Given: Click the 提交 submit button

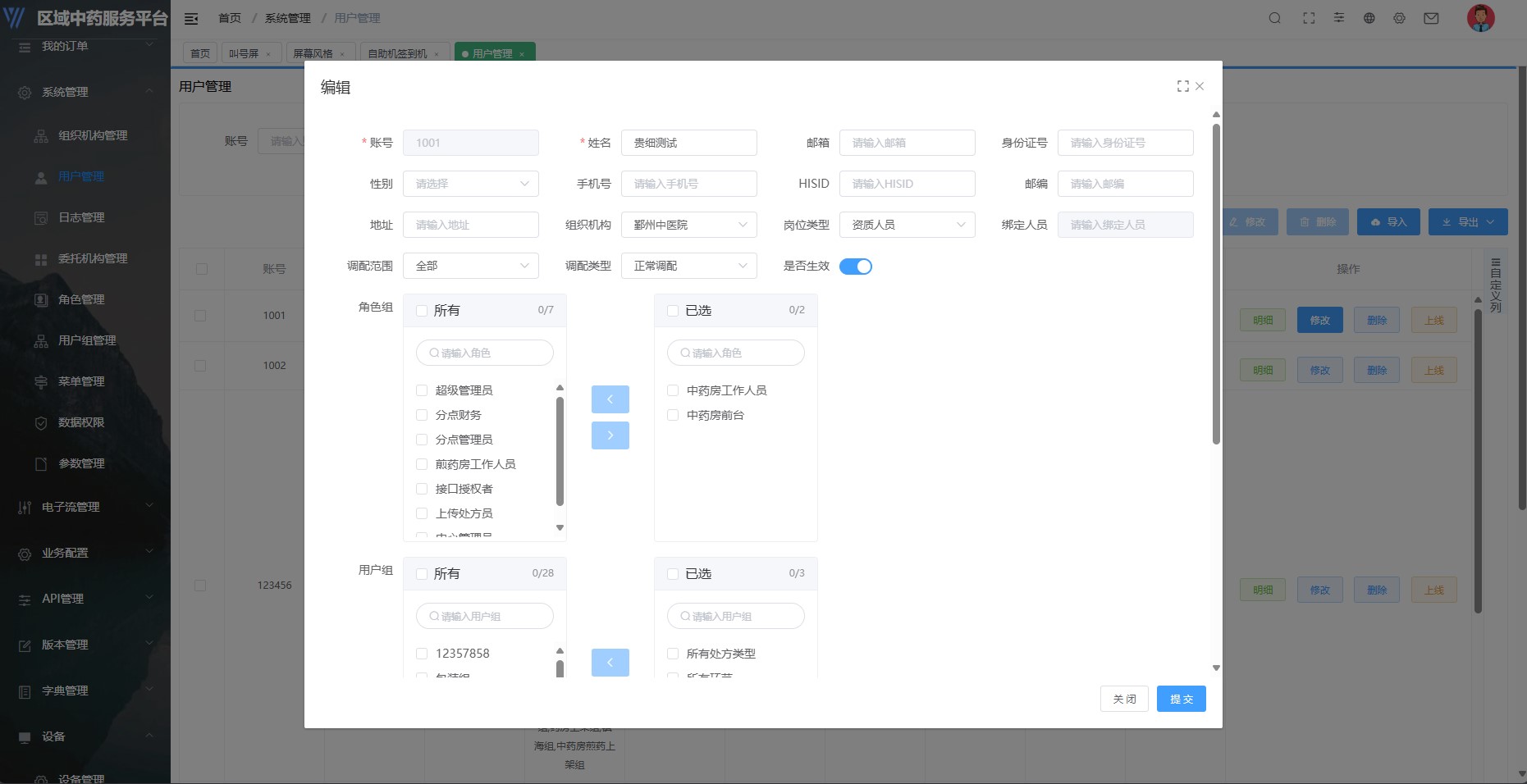Looking at the screenshot, I should [x=1181, y=699].
